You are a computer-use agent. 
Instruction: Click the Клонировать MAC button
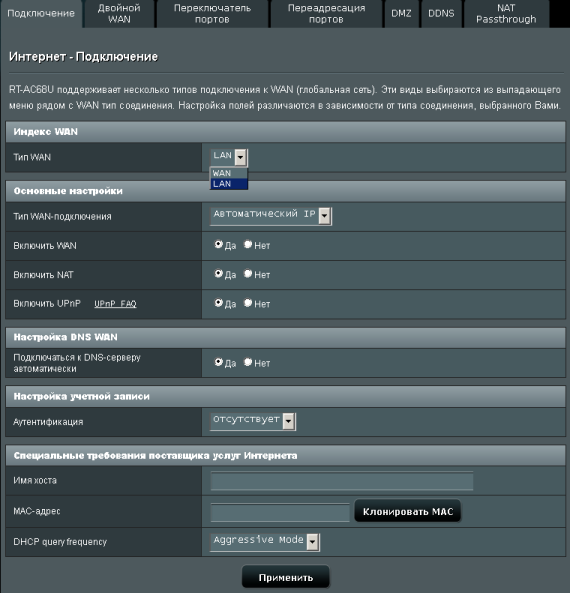[408, 511]
